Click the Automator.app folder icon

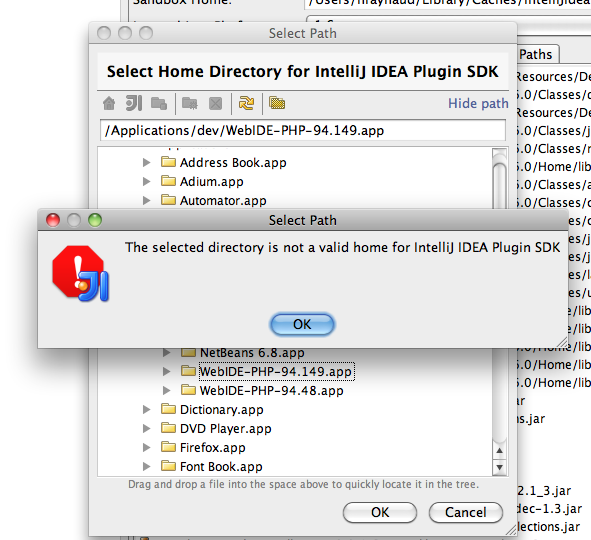(x=168, y=200)
